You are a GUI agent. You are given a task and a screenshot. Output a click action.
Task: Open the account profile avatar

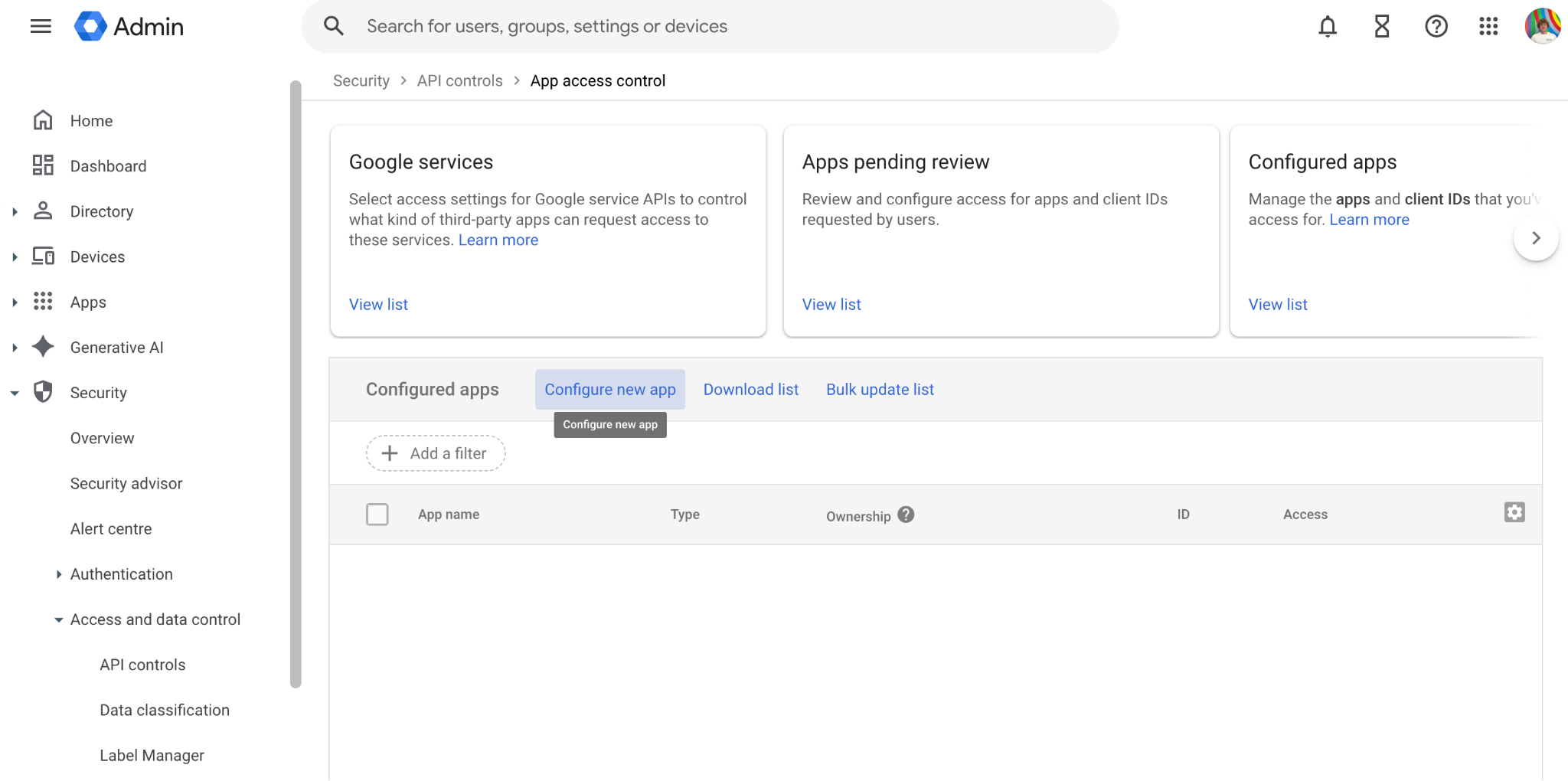pos(1543,26)
